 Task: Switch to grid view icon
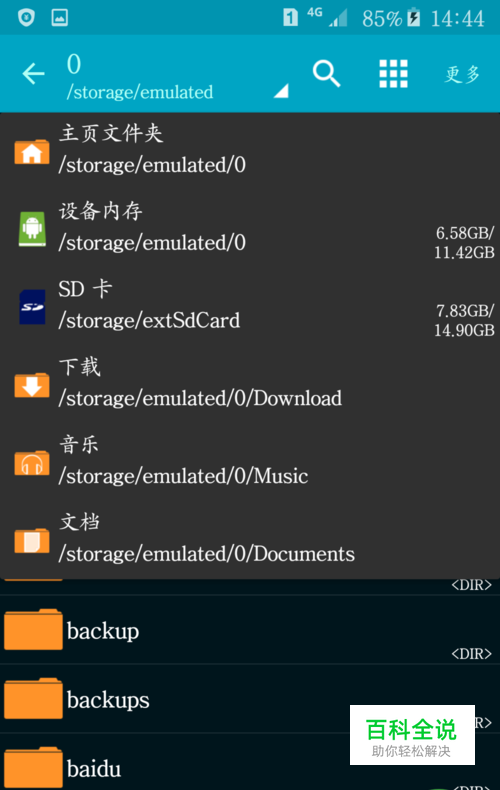pos(393,74)
